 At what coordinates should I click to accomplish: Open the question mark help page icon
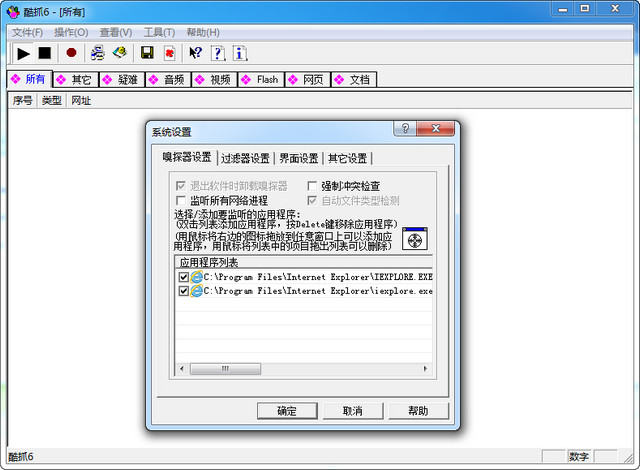click(218, 53)
